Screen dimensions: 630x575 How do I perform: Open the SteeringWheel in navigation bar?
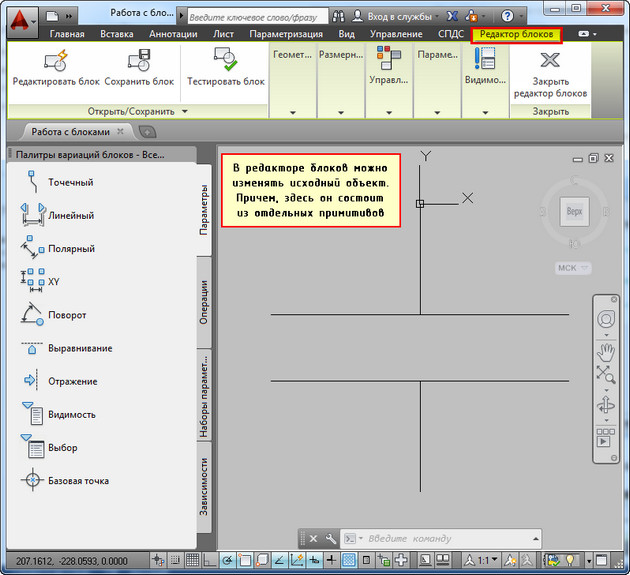click(x=606, y=319)
